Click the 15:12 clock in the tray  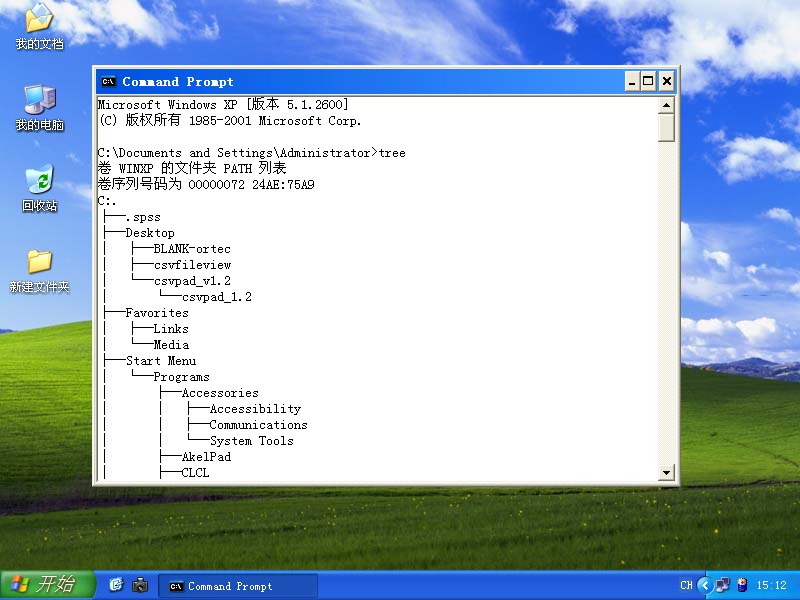pyautogui.click(x=771, y=585)
